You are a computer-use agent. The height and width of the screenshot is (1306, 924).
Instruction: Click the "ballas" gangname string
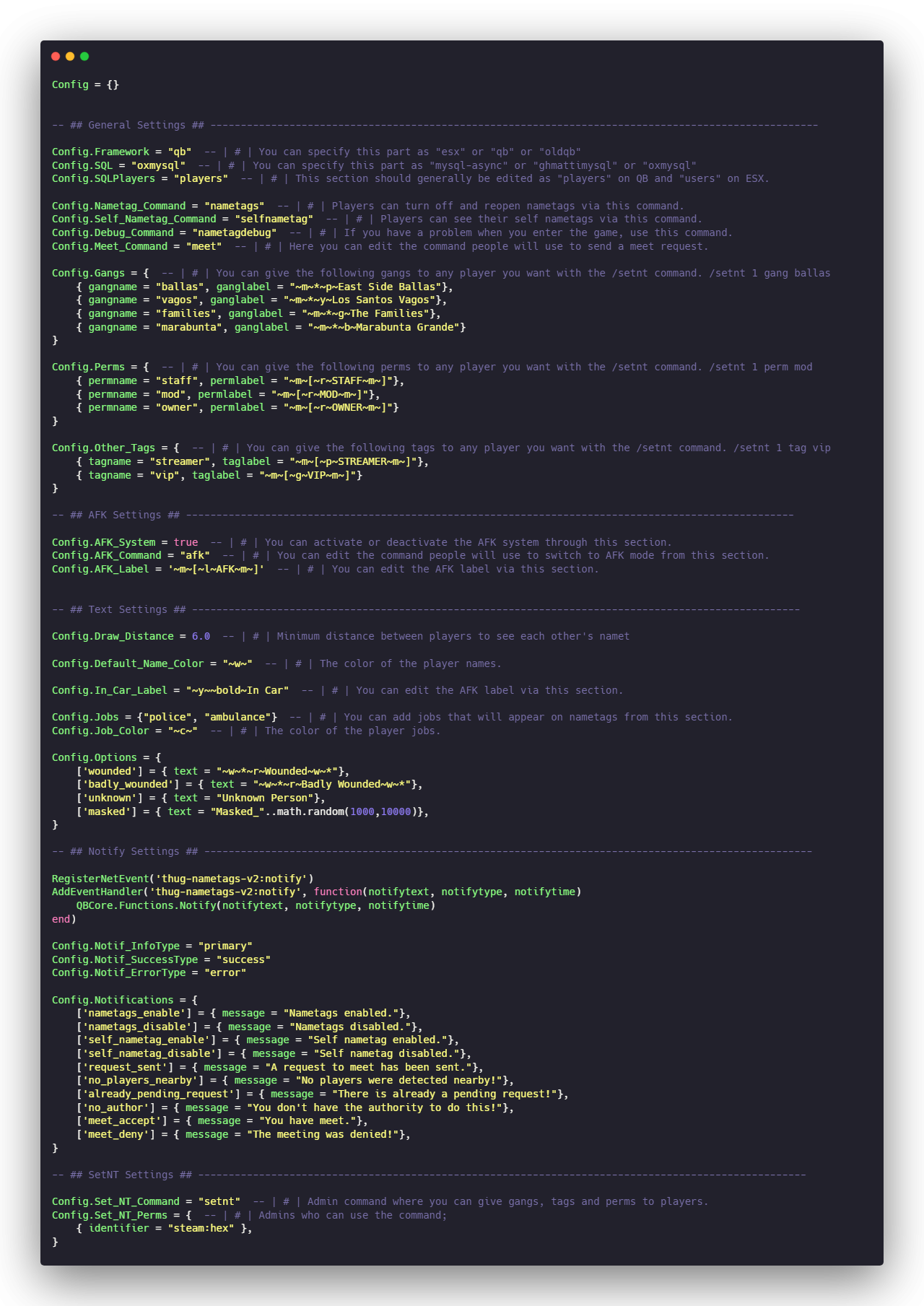(179, 287)
